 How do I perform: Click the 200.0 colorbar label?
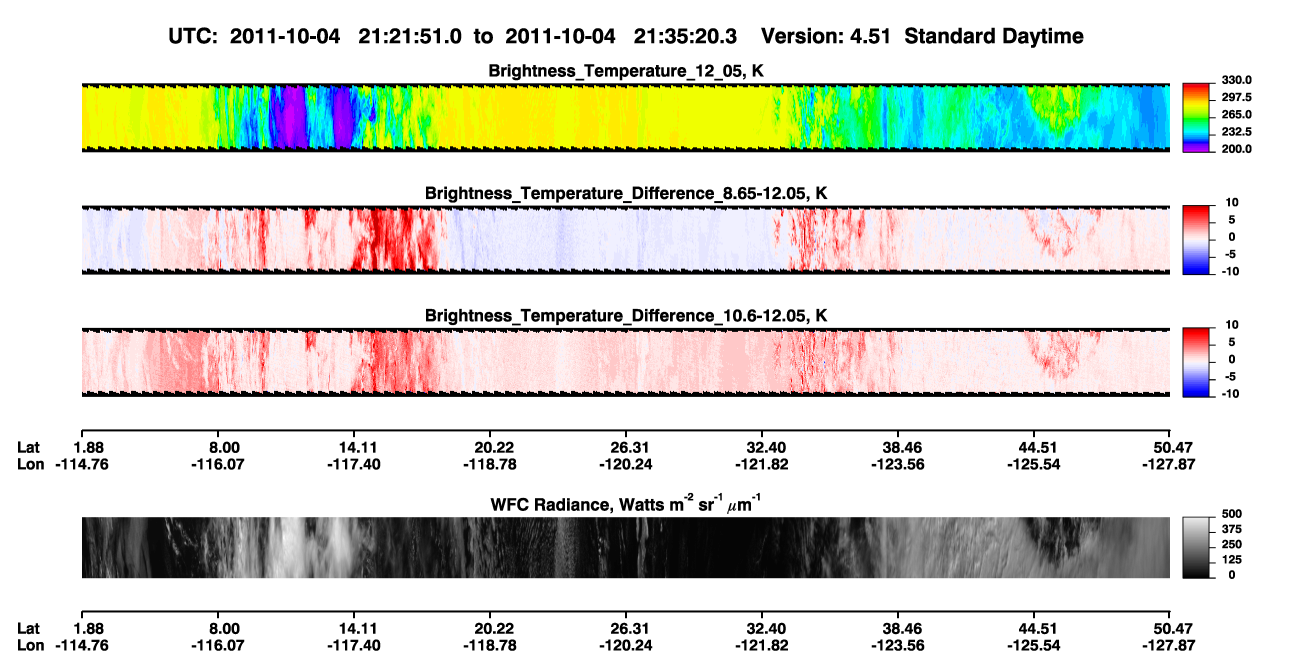coord(1237,148)
